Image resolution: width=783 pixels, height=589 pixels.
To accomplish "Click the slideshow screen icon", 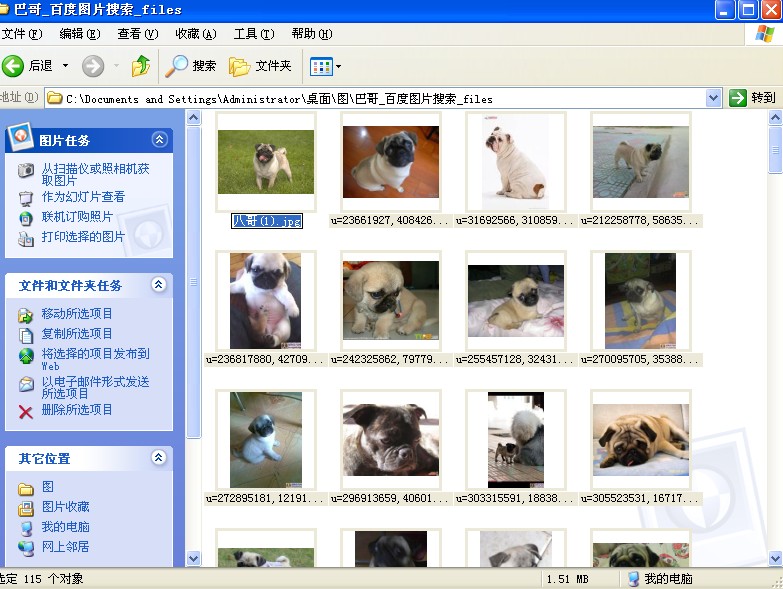I will coord(25,199).
